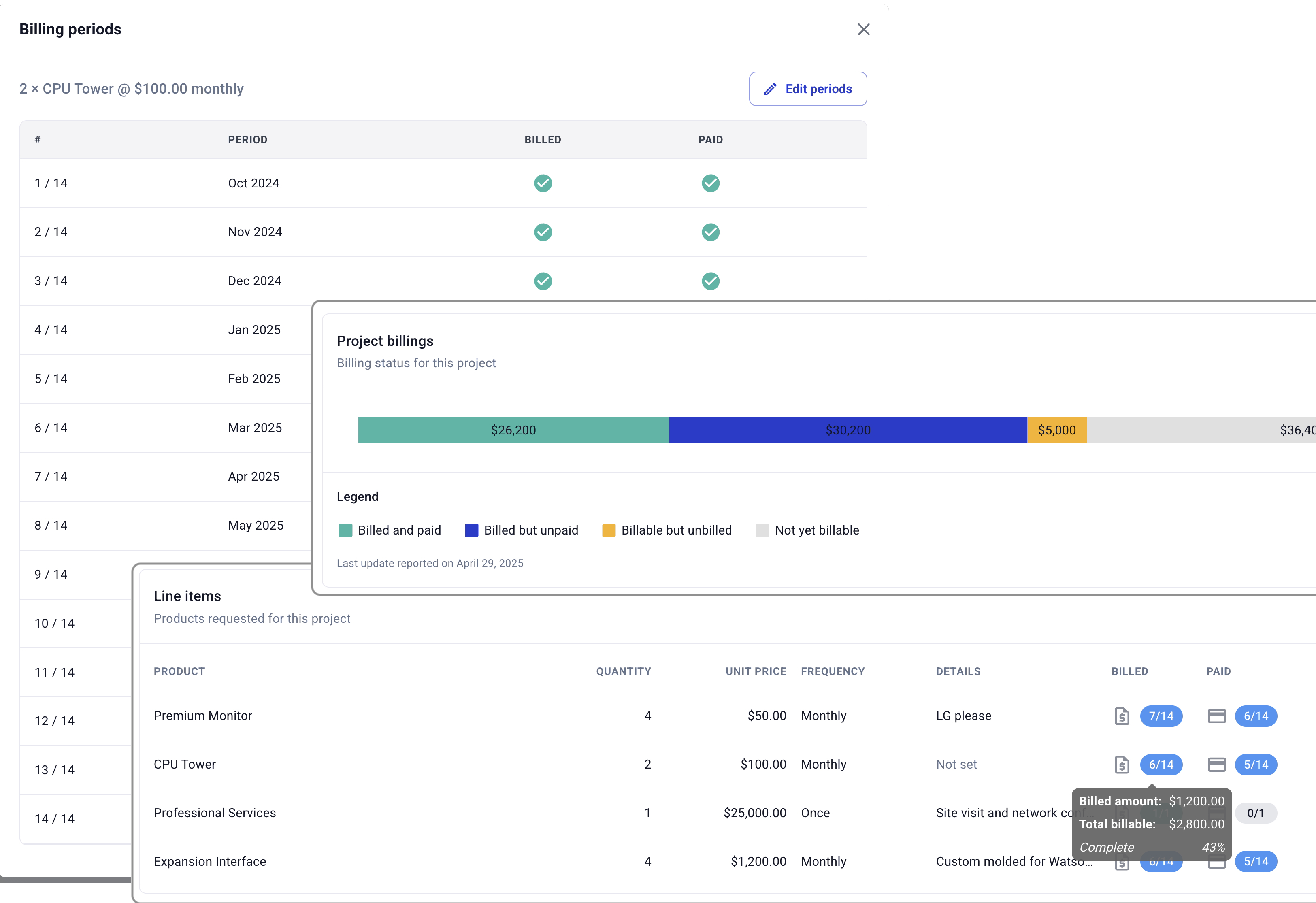Select the Professional Services product name
This screenshot has height=903, width=1316.
pyautogui.click(x=215, y=814)
